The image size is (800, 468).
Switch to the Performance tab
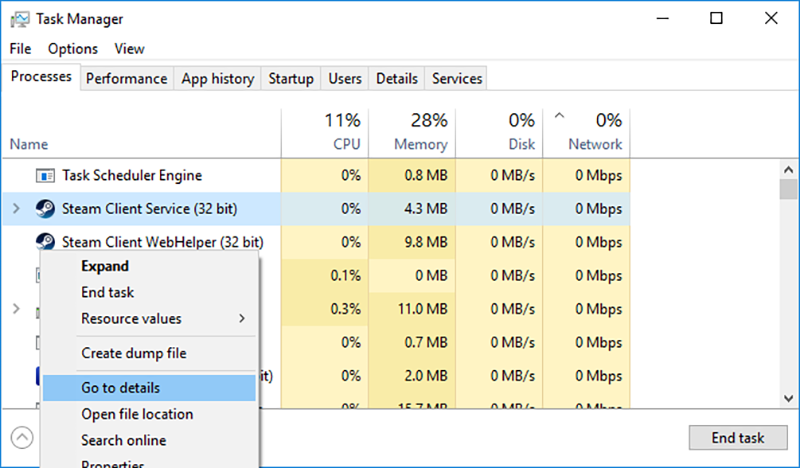pyautogui.click(x=126, y=78)
